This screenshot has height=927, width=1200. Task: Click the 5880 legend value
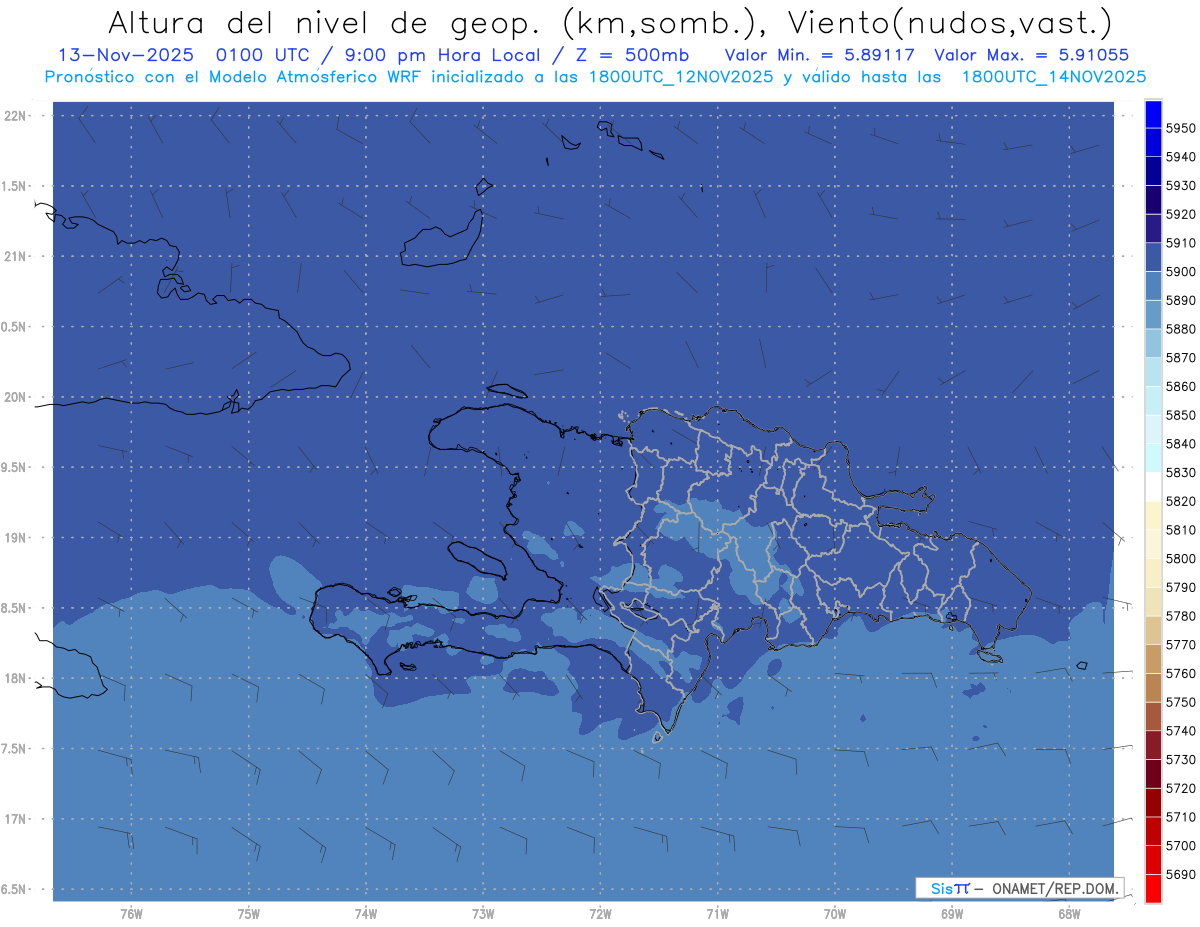pos(1181,329)
